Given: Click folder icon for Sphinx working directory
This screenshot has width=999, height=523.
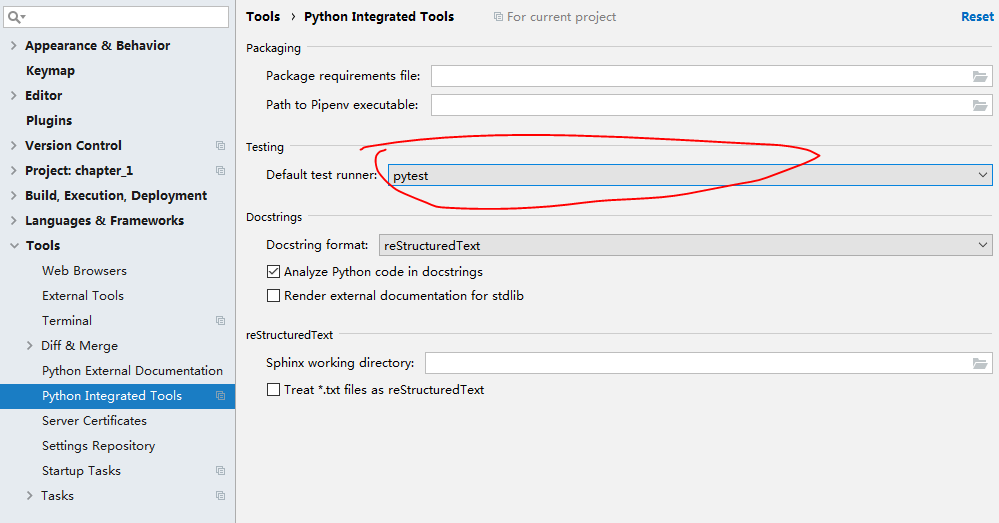Looking at the screenshot, I should [980, 363].
